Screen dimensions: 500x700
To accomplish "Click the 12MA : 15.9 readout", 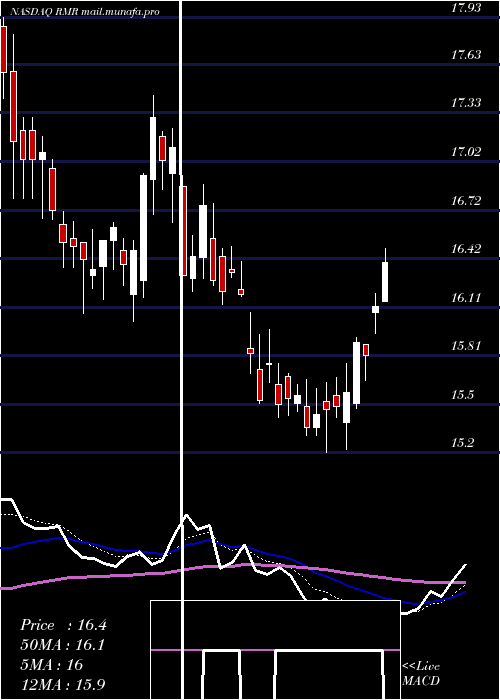I will 63,684.
